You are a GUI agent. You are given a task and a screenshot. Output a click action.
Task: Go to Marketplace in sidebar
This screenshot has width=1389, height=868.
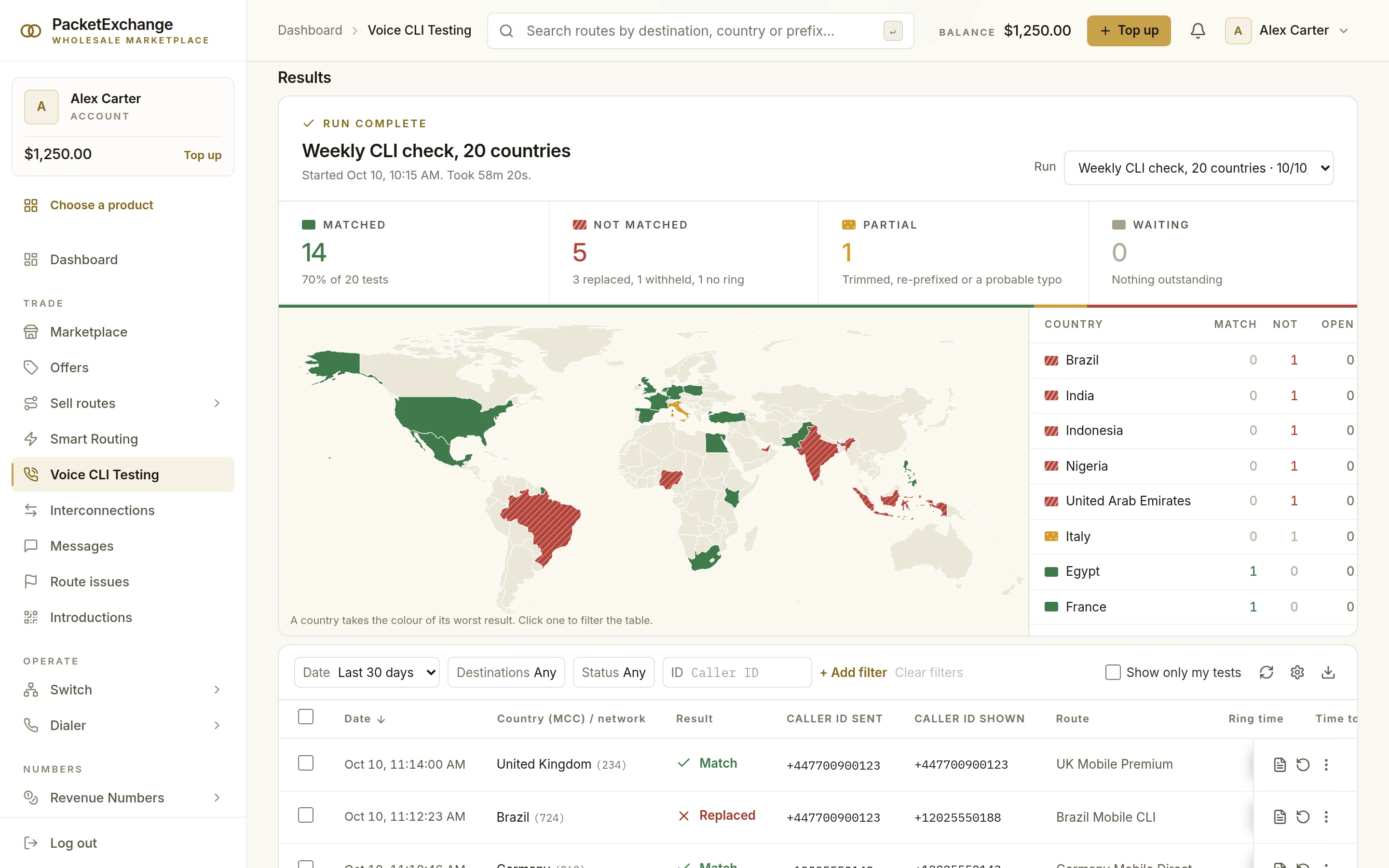[123, 332]
